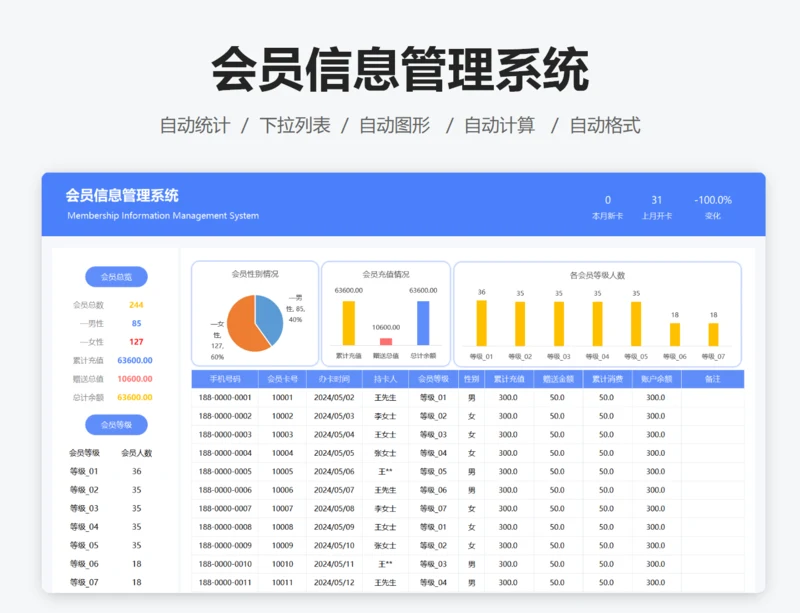Click the 等级_06 bar in level chart

pos(674,335)
